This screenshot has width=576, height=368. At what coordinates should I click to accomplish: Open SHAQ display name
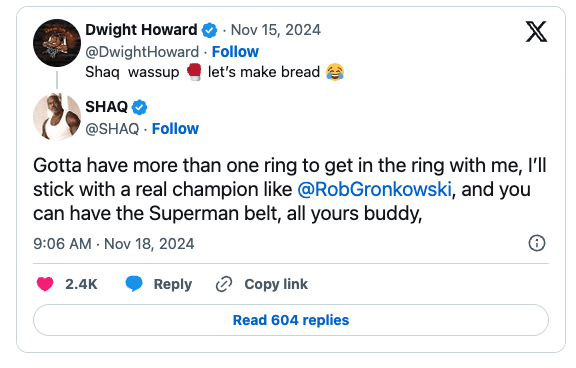click(x=107, y=107)
